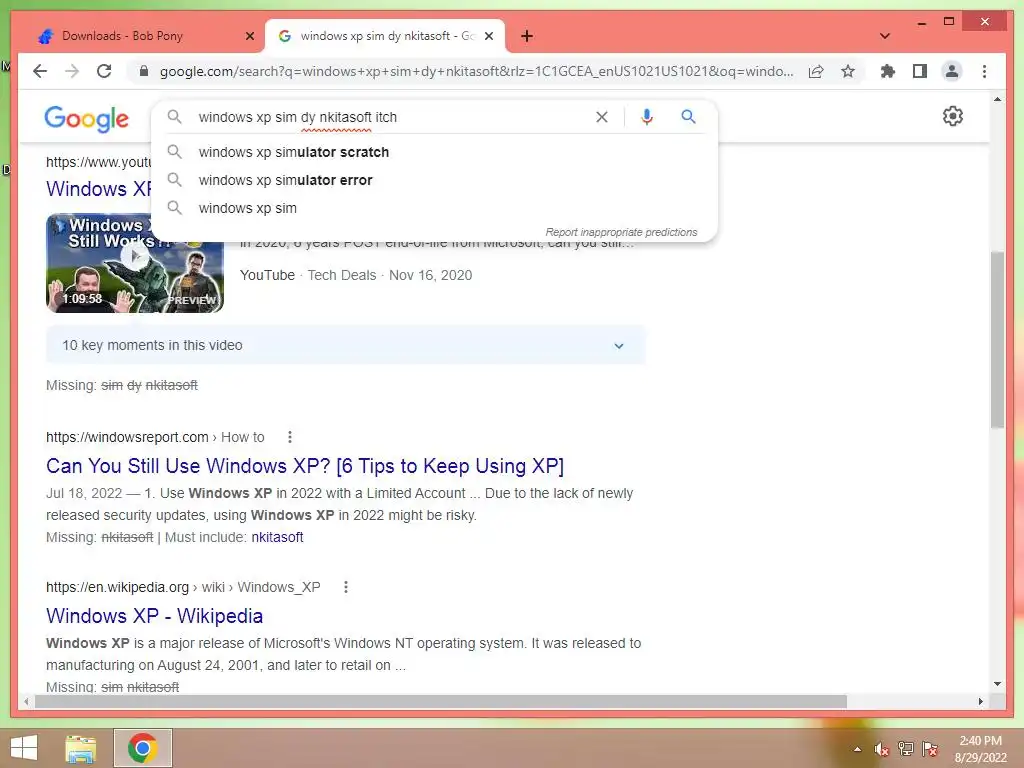Open the Windows XP - Wikipedia result

(x=155, y=616)
